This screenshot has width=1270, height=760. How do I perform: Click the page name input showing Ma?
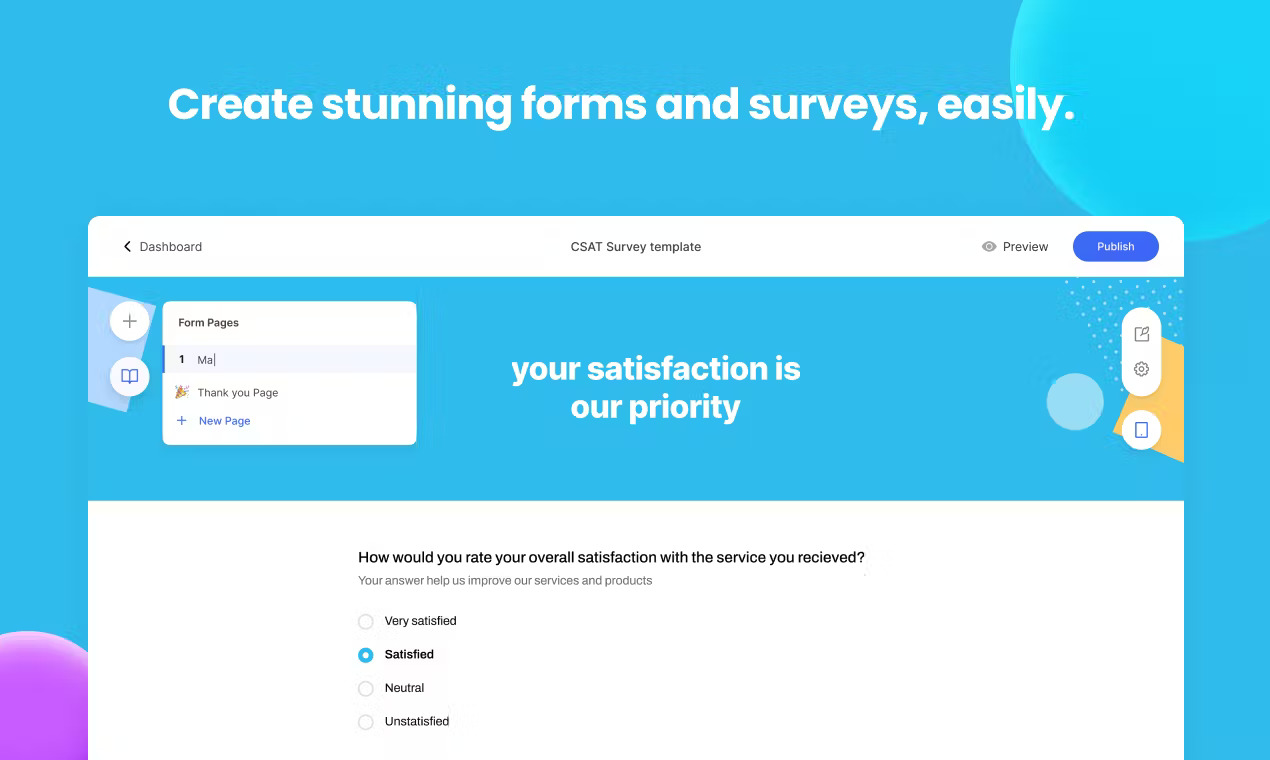tap(206, 359)
